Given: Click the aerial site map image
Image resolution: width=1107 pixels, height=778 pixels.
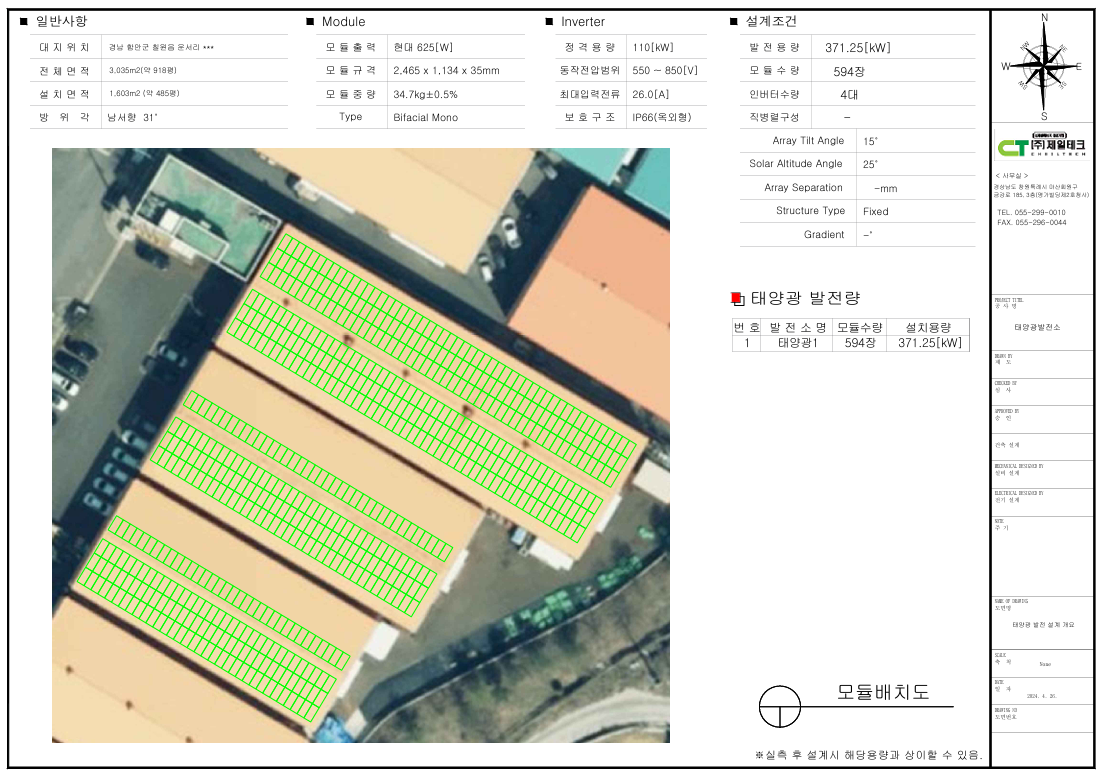Looking at the screenshot, I should [361, 446].
